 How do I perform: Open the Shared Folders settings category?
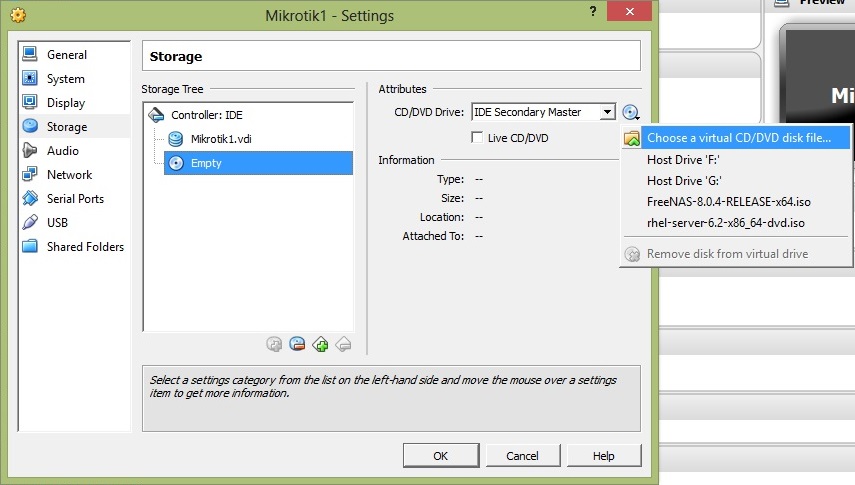(74, 247)
